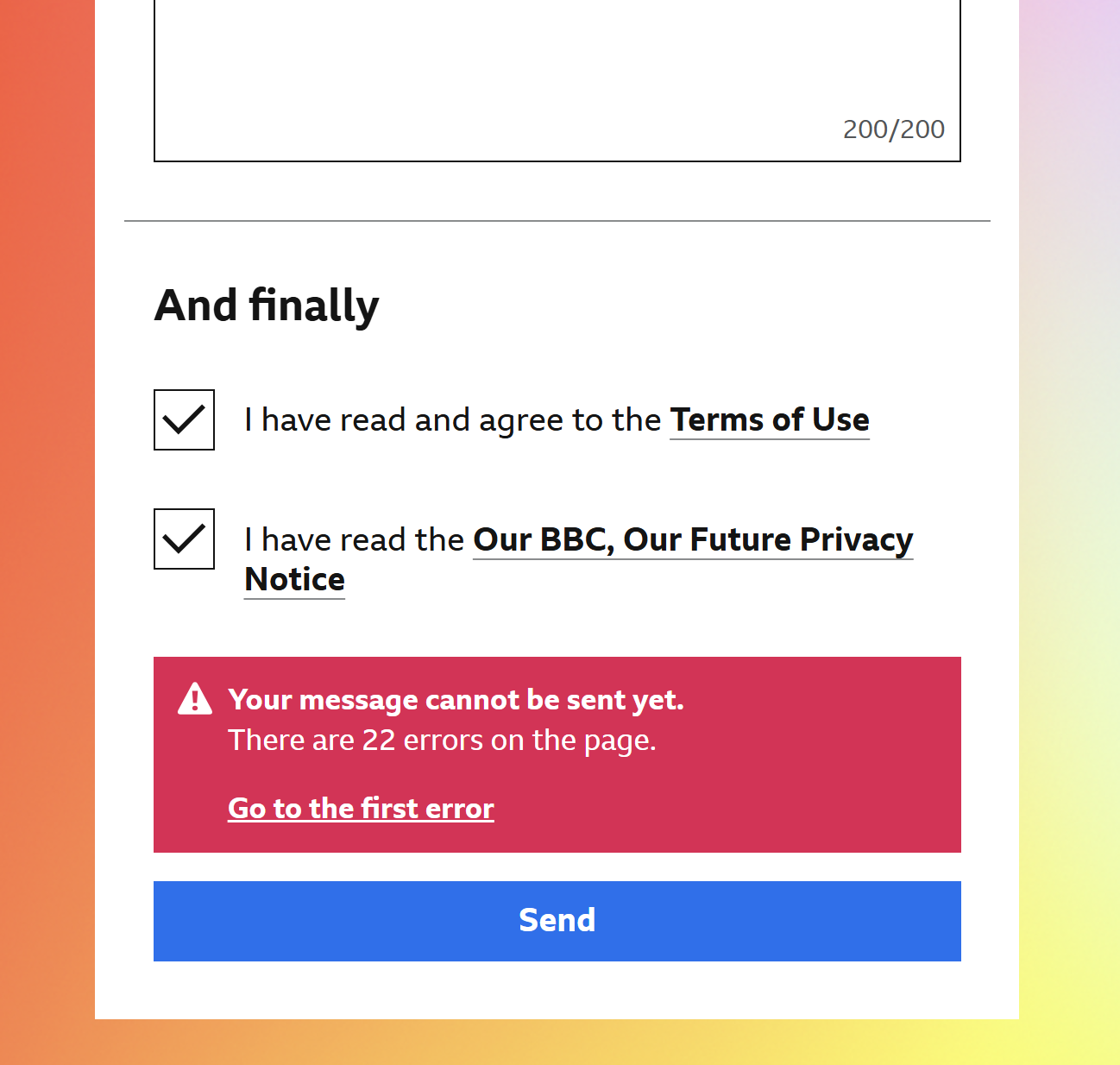Submit the form via Send
1120x1065 pixels.
(x=557, y=921)
